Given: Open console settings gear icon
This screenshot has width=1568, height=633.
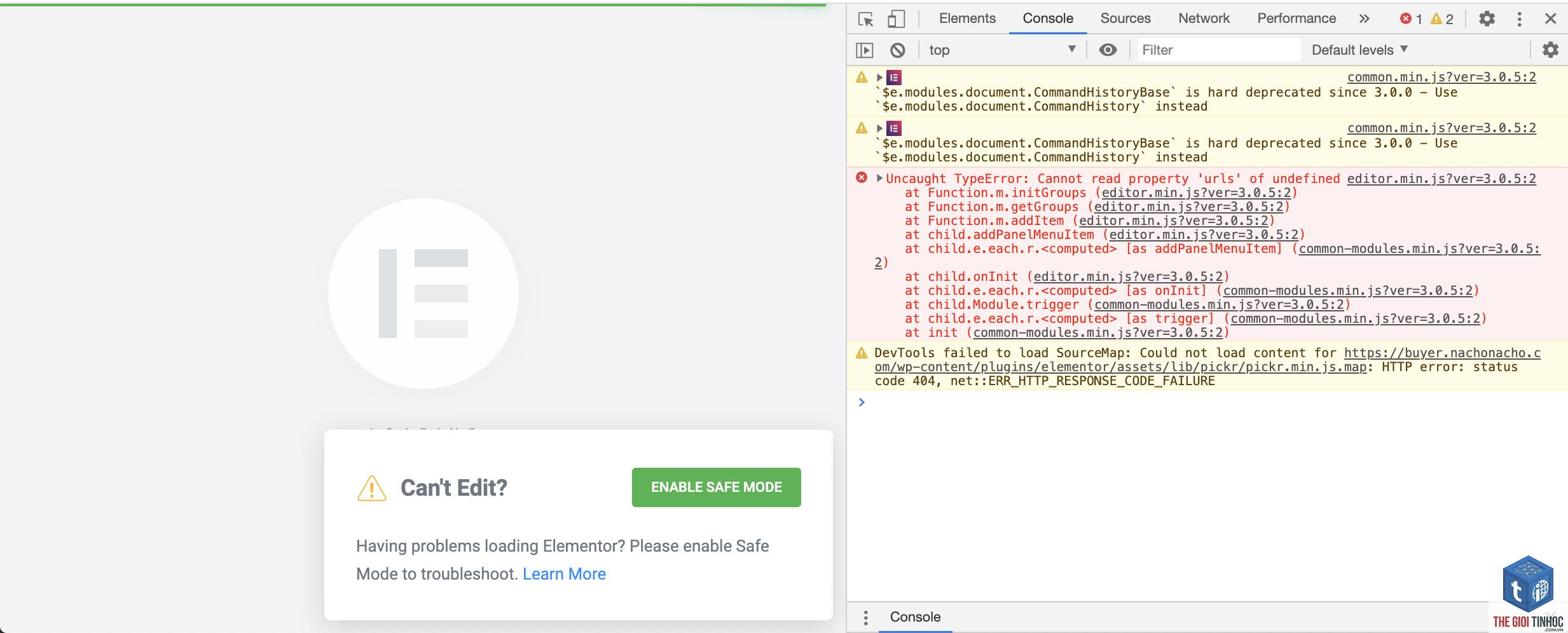Looking at the screenshot, I should pos(1550,50).
